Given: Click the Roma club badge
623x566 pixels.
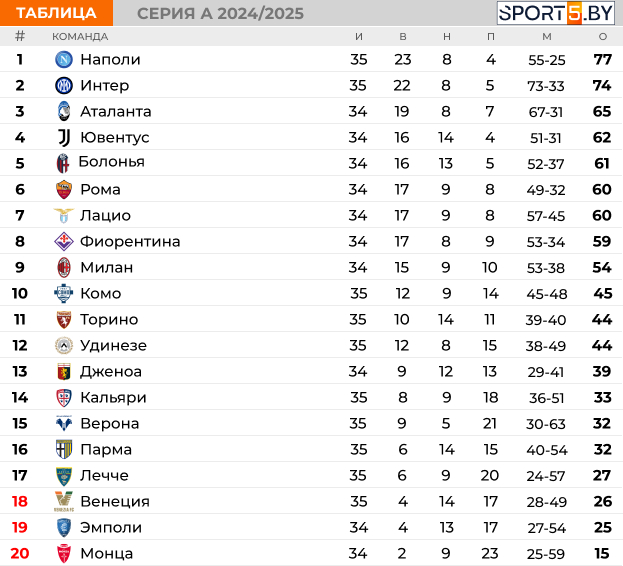Looking at the screenshot, I should tap(64, 189).
